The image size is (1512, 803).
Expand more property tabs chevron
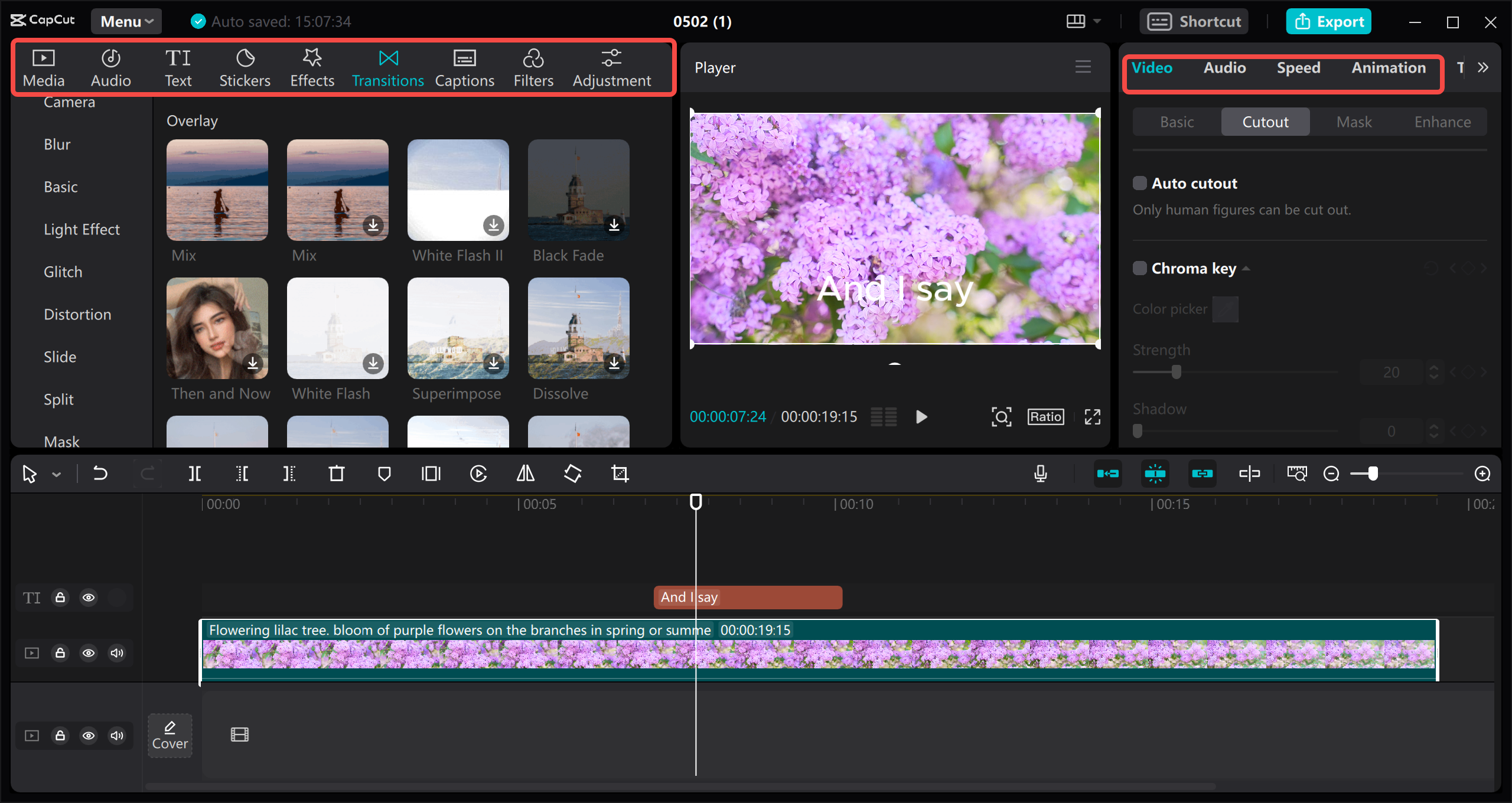tap(1483, 67)
